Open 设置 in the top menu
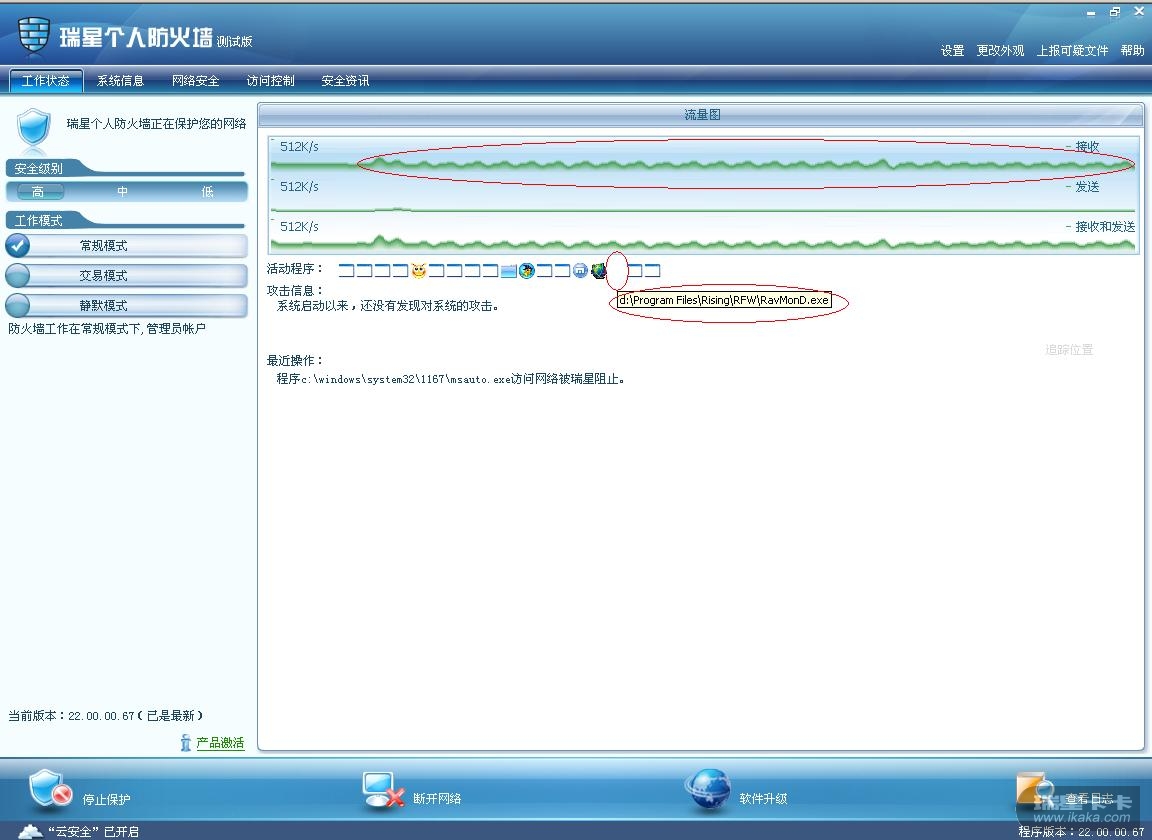Screen dimensions: 1152x840 pos(952,51)
